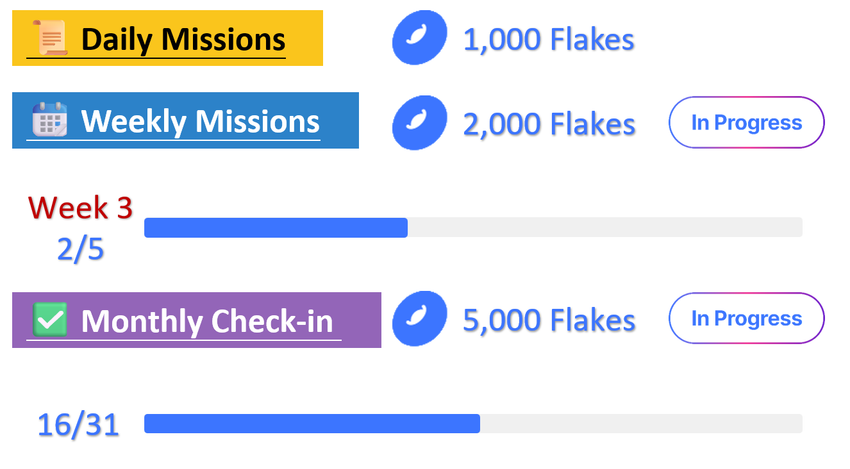
Task: Click the flake coin icon next to 1,000 Flakes
Action: 417,40
